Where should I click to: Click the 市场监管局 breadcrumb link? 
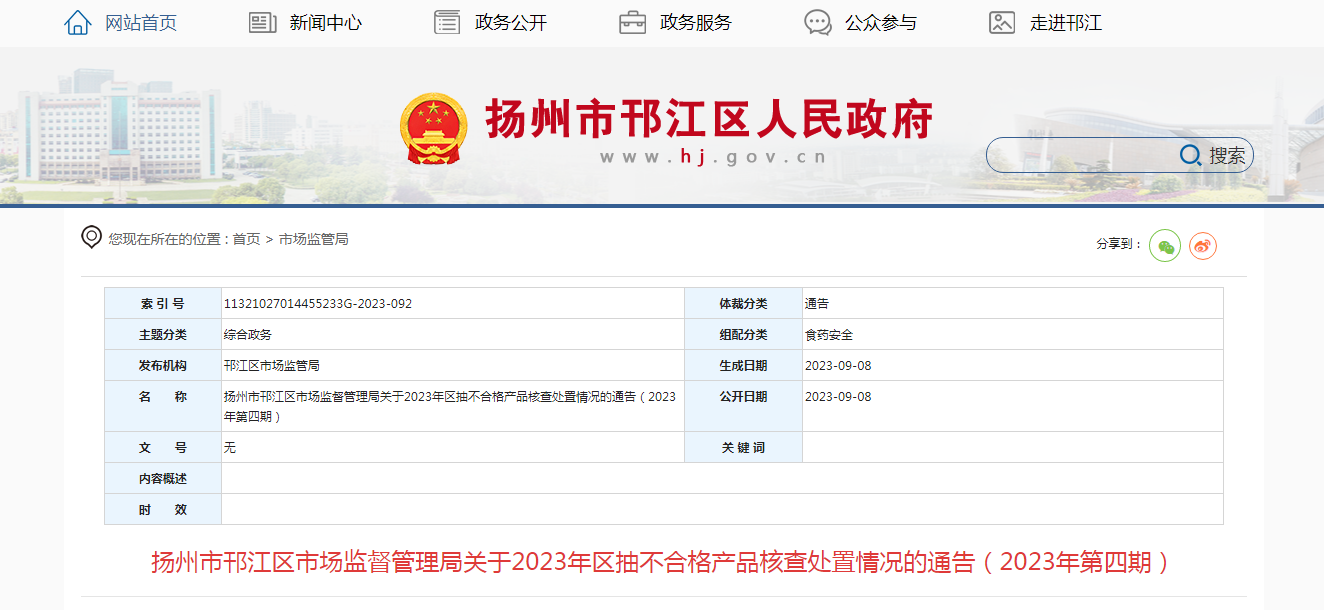(x=313, y=239)
